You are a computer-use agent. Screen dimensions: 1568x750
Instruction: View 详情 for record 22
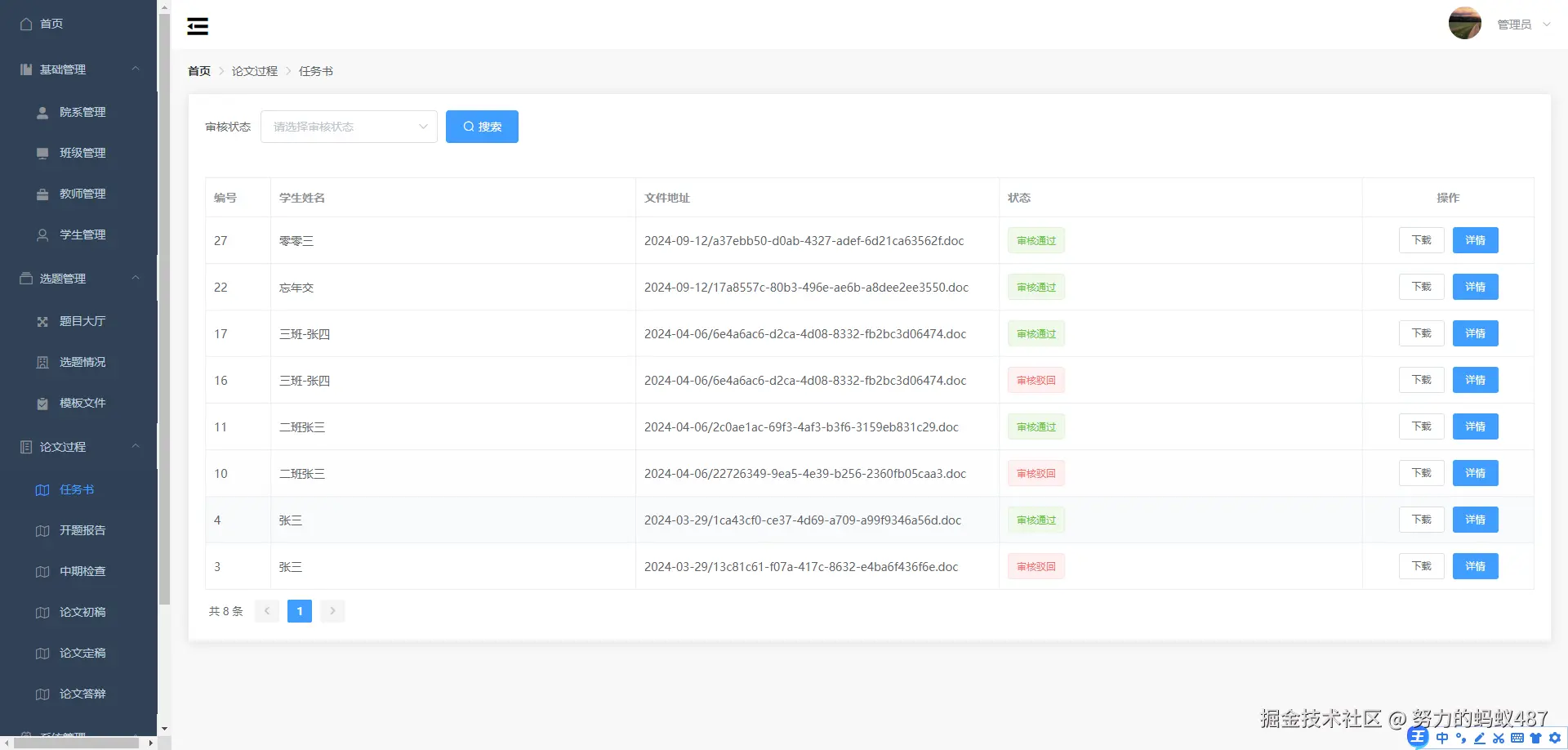click(x=1476, y=287)
